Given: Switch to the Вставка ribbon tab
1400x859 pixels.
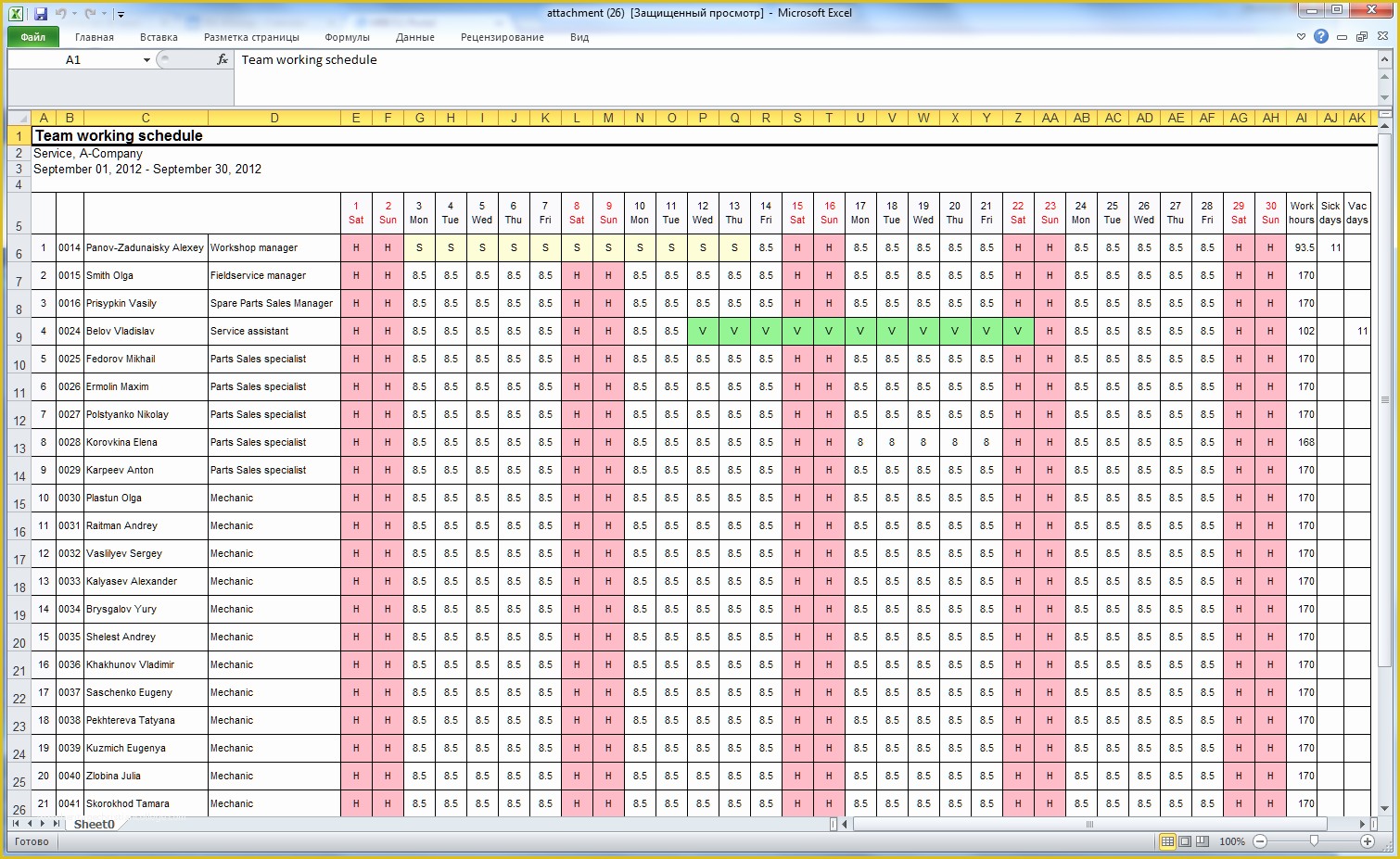Looking at the screenshot, I should (159, 37).
